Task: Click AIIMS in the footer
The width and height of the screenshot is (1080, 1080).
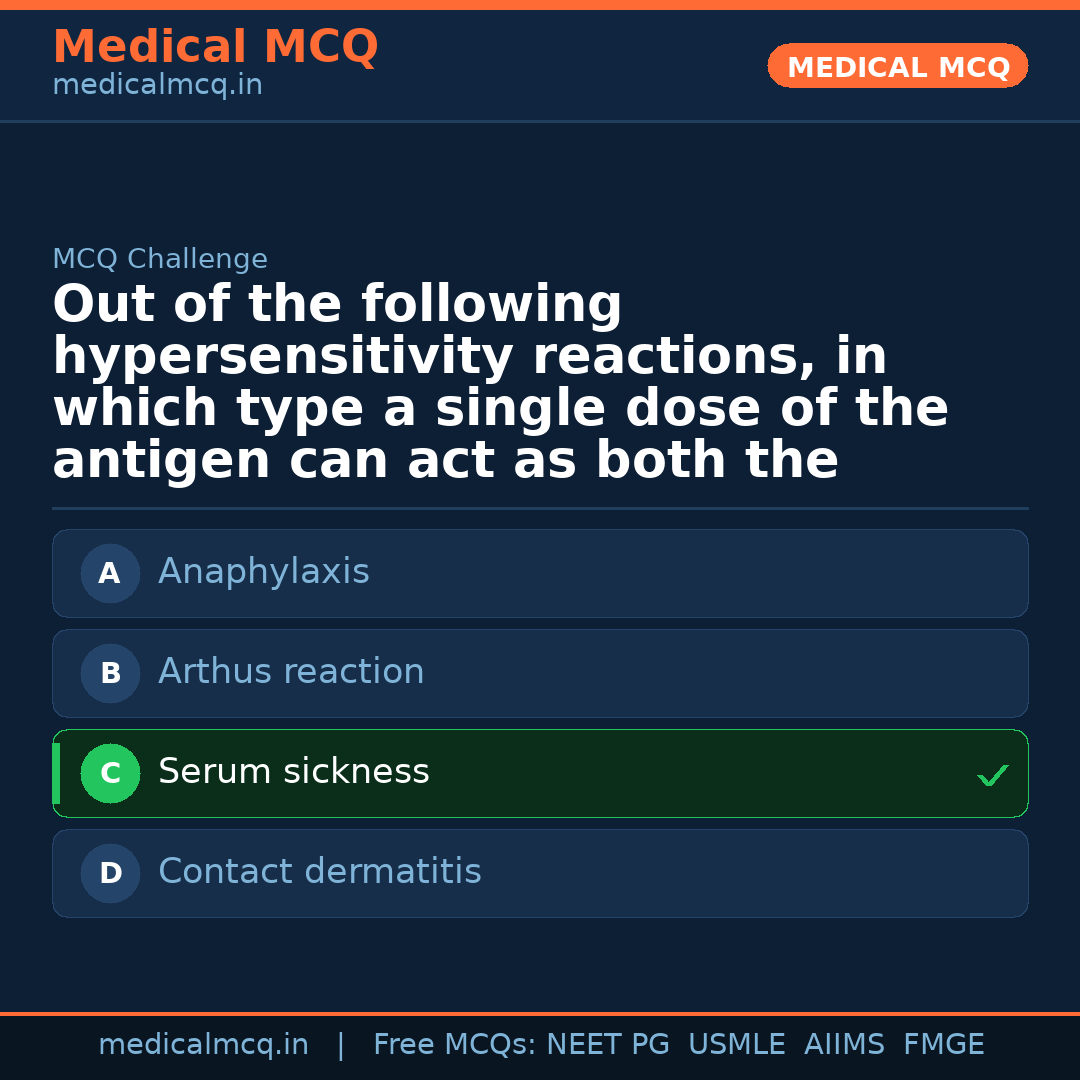Action: (x=844, y=1045)
